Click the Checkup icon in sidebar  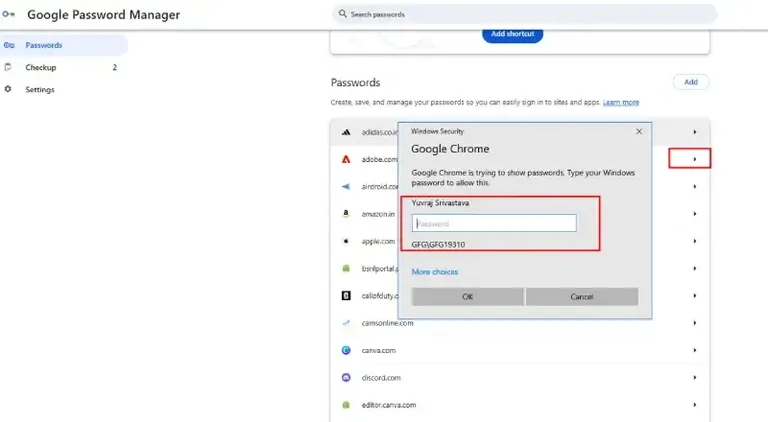point(8,67)
